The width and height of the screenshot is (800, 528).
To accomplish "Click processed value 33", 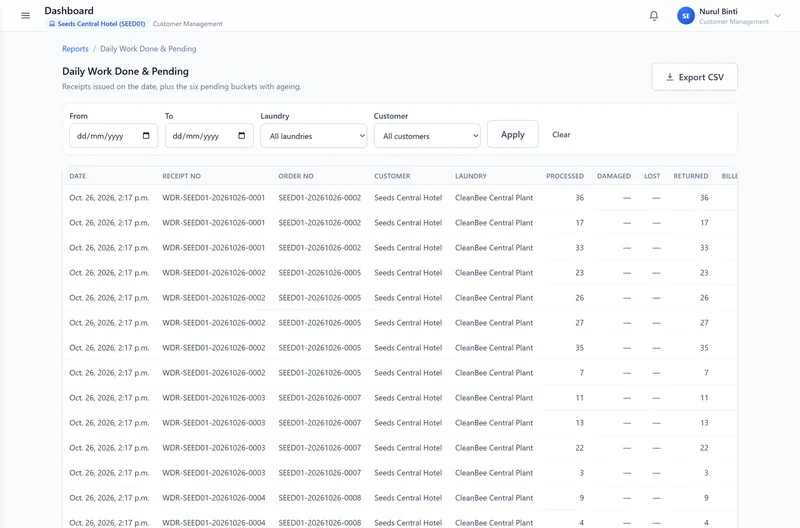I will 580,247.
